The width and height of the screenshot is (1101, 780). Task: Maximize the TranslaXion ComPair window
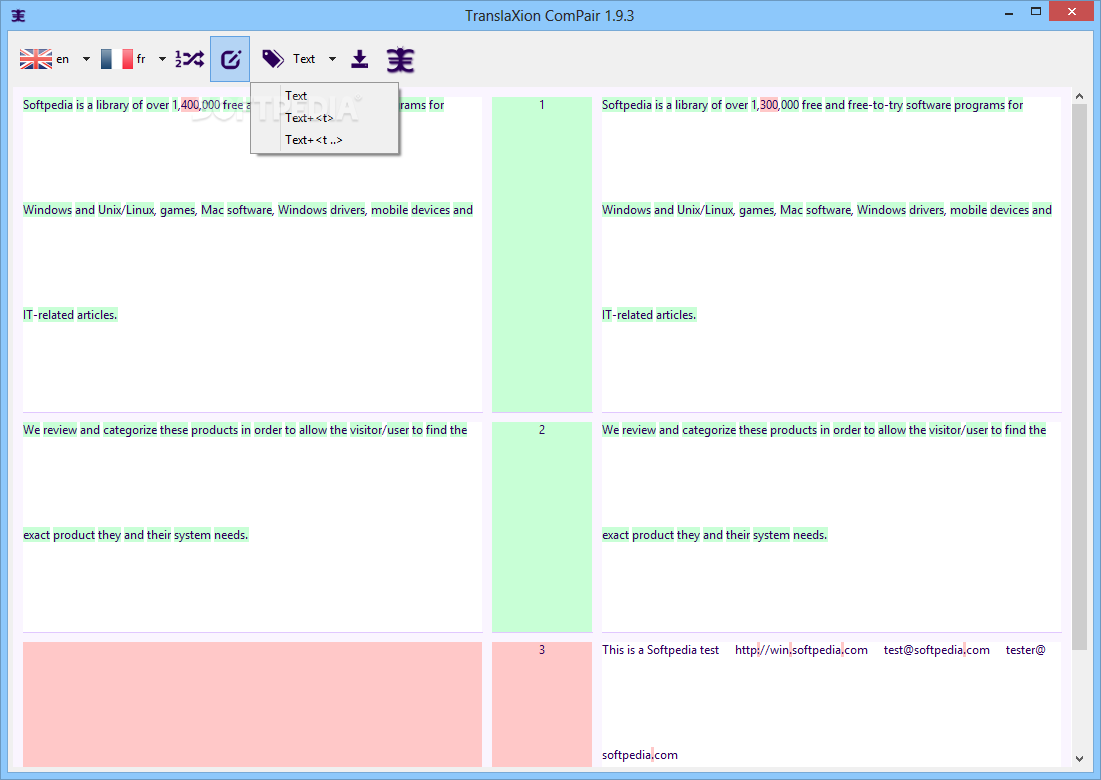(1036, 11)
